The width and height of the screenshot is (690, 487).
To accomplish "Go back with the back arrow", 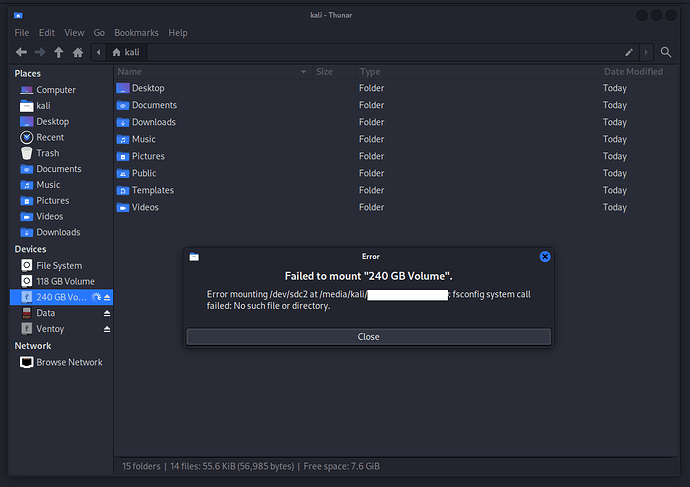I will [x=21, y=52].
